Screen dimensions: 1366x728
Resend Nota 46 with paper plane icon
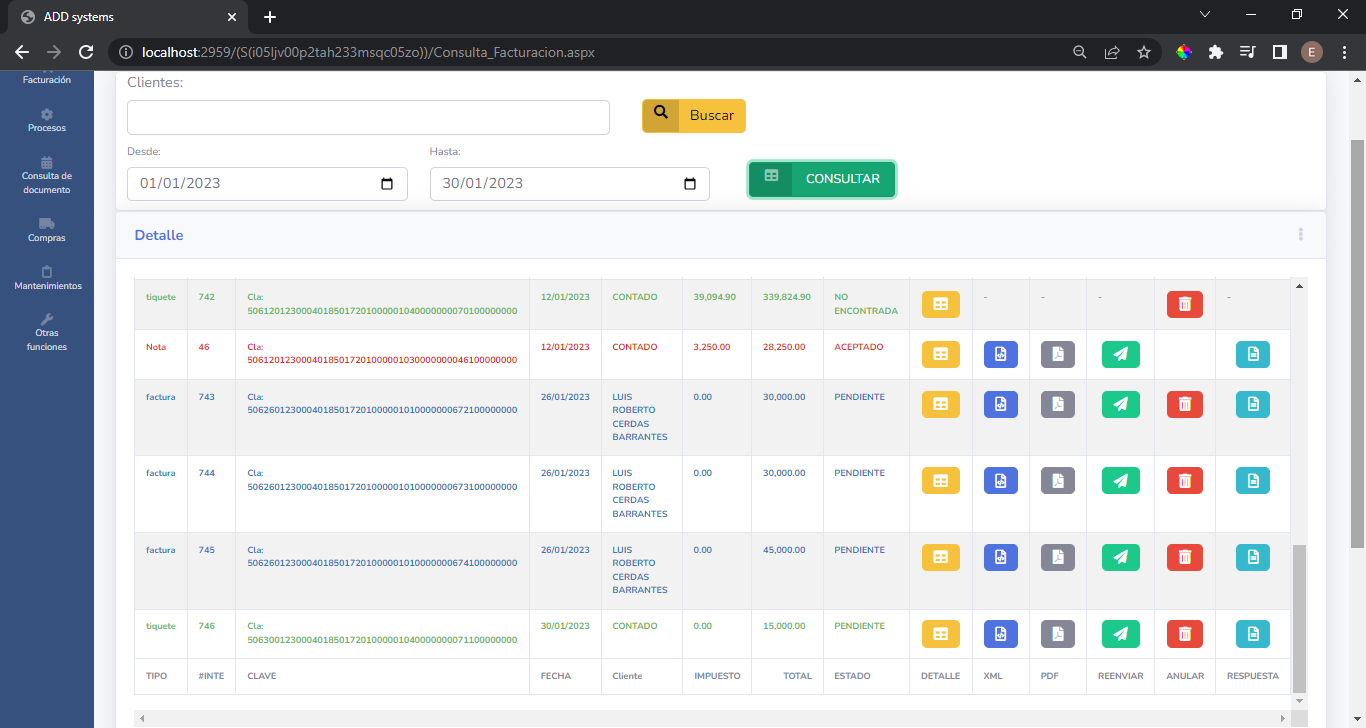pos(1121,354)
